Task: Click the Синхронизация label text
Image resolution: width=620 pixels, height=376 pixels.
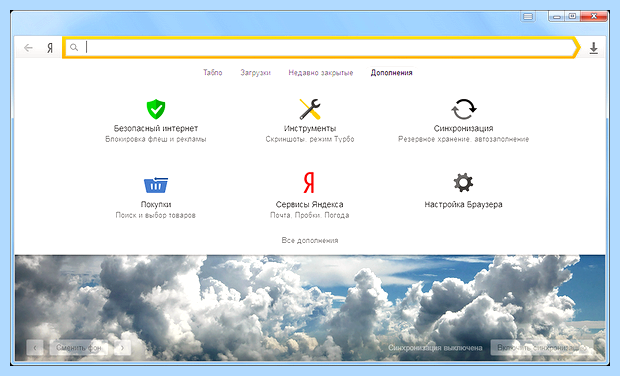Action: (x=463, y=128)
